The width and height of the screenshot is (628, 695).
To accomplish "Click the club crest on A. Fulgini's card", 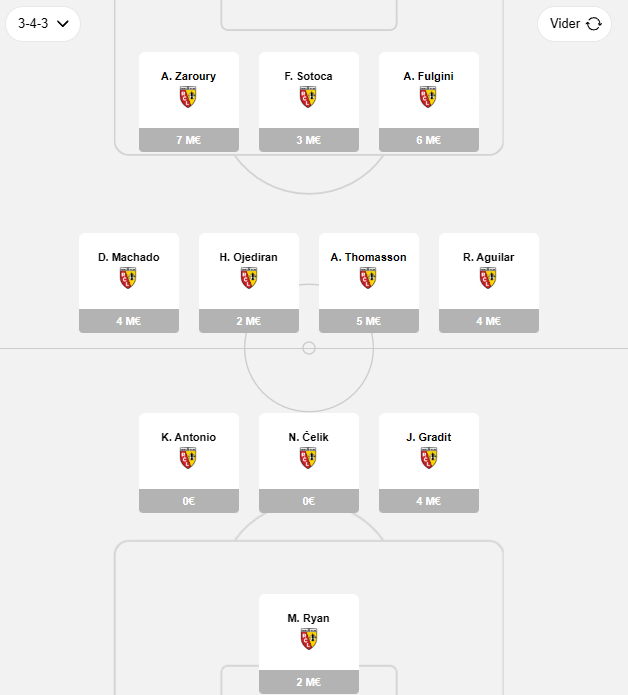I will 428,97.
